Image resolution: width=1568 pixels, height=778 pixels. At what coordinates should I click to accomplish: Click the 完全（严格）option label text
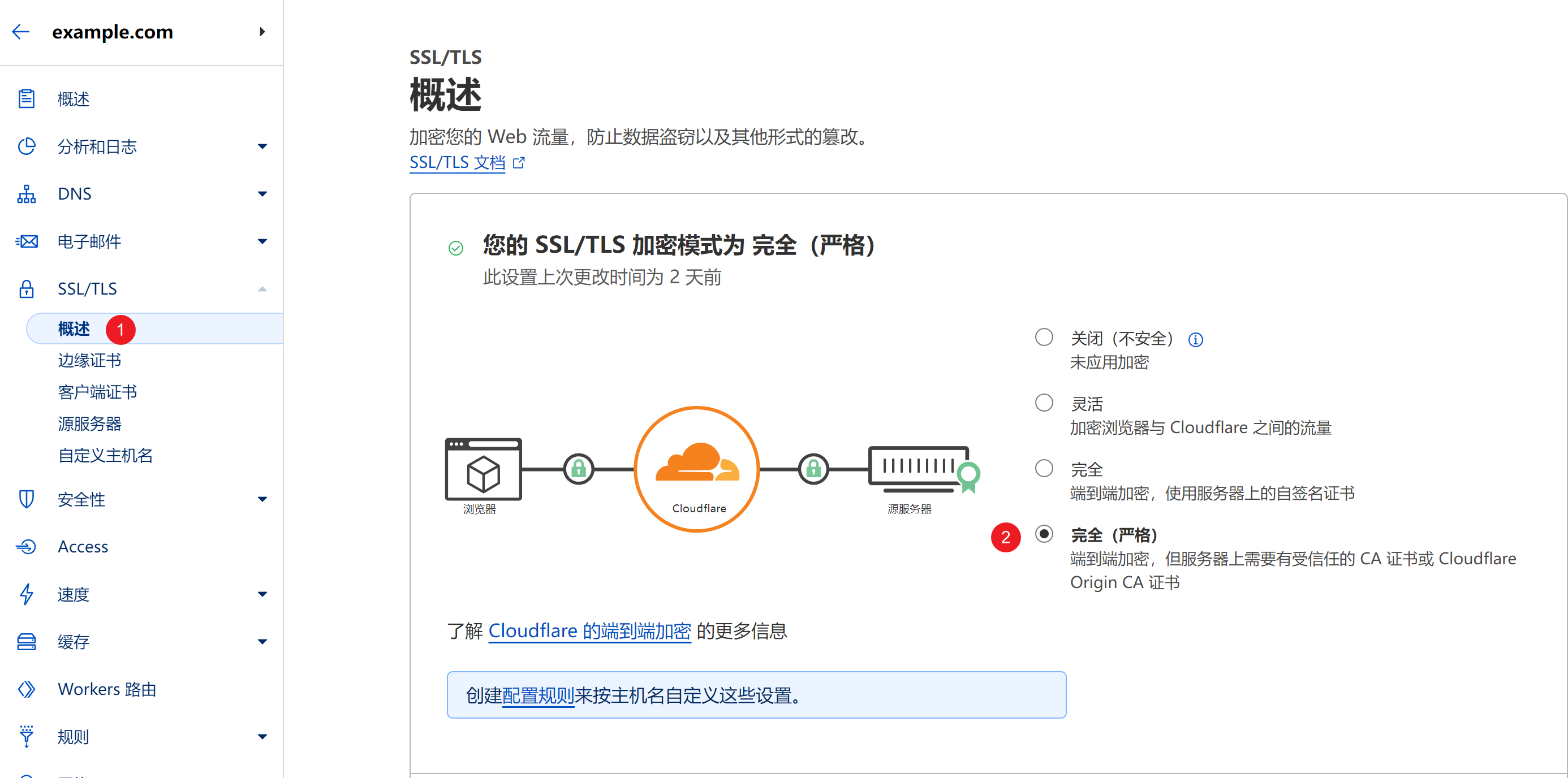click(x=1114, y=535)
